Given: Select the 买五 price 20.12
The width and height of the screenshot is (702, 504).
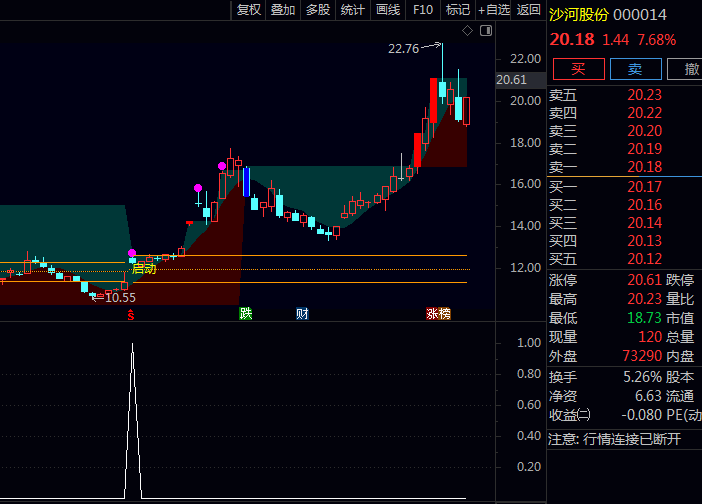Looking at the screenshot, I should point(644,259).
